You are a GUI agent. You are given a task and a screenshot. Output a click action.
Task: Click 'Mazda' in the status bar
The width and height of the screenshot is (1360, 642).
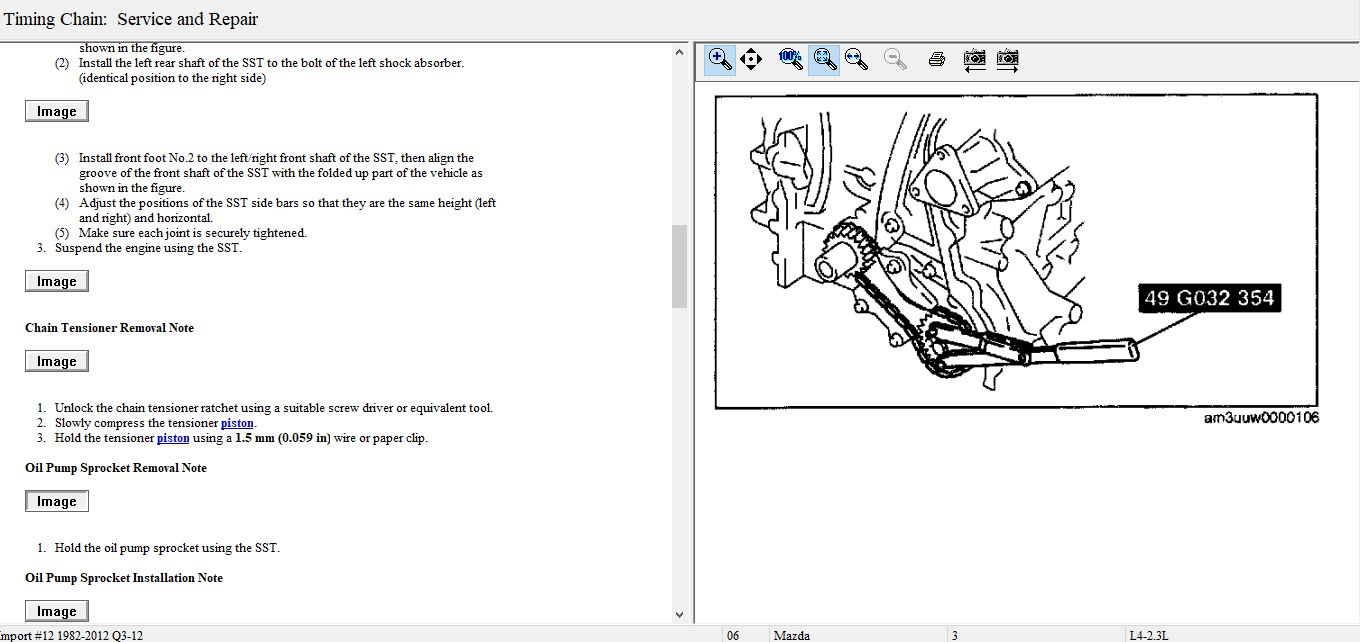792,635
